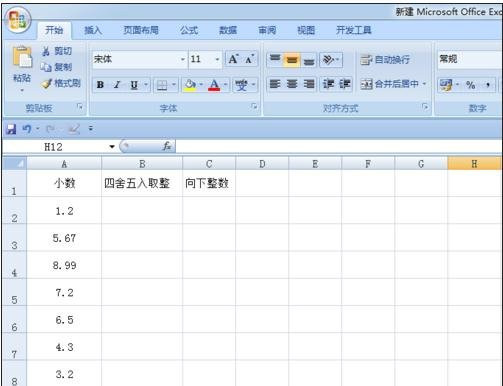Click the 自动换行 wrap text button
The width and height of the screenshot is (503, 386).
385,60
